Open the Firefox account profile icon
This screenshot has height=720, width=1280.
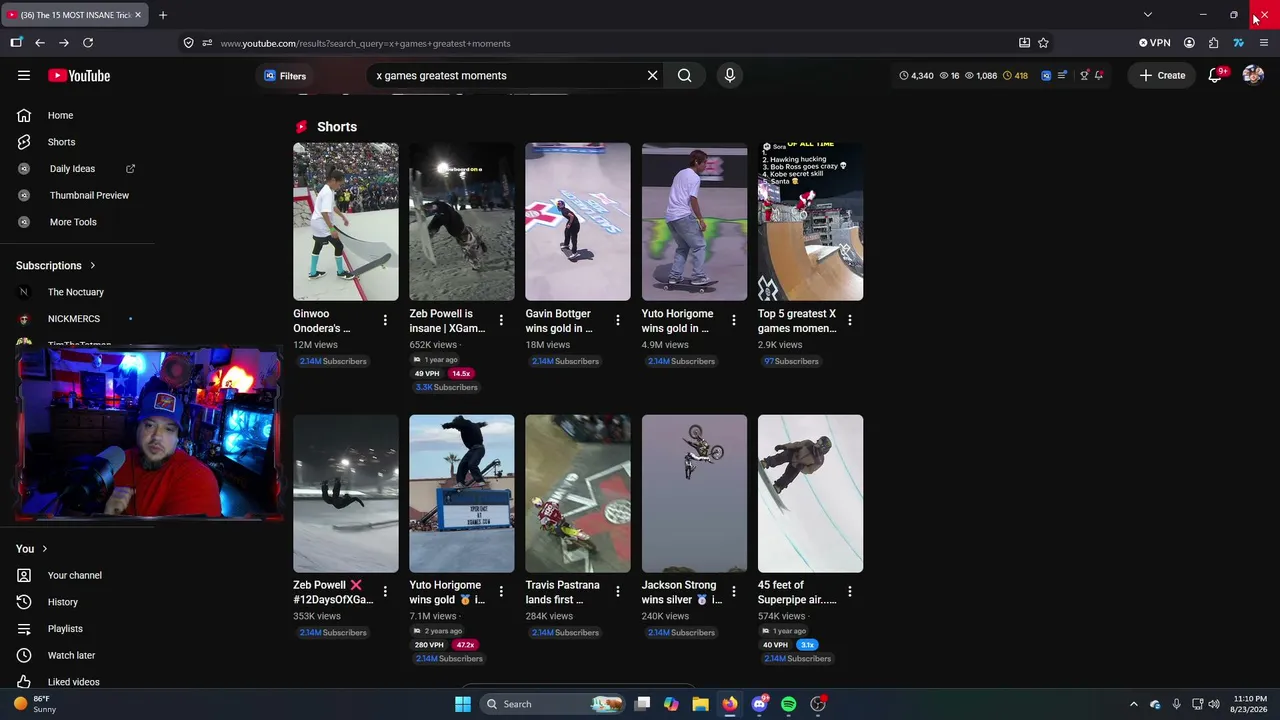1189,43
